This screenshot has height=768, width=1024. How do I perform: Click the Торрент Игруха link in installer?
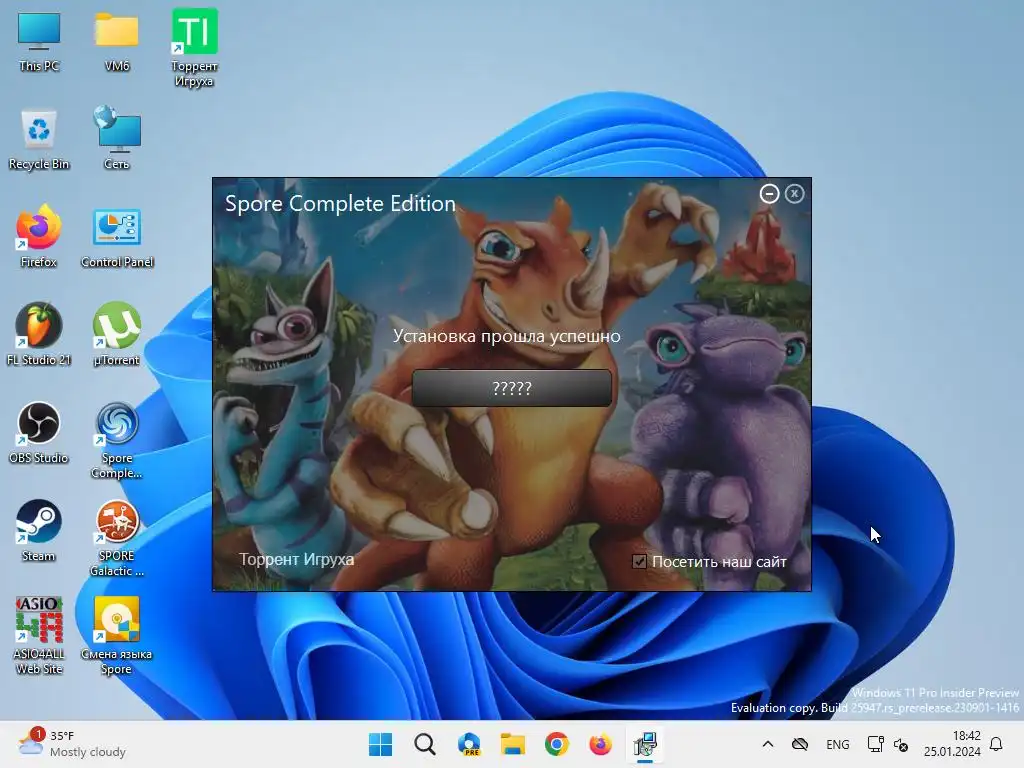pyautogui.click(x=296, y=560)
